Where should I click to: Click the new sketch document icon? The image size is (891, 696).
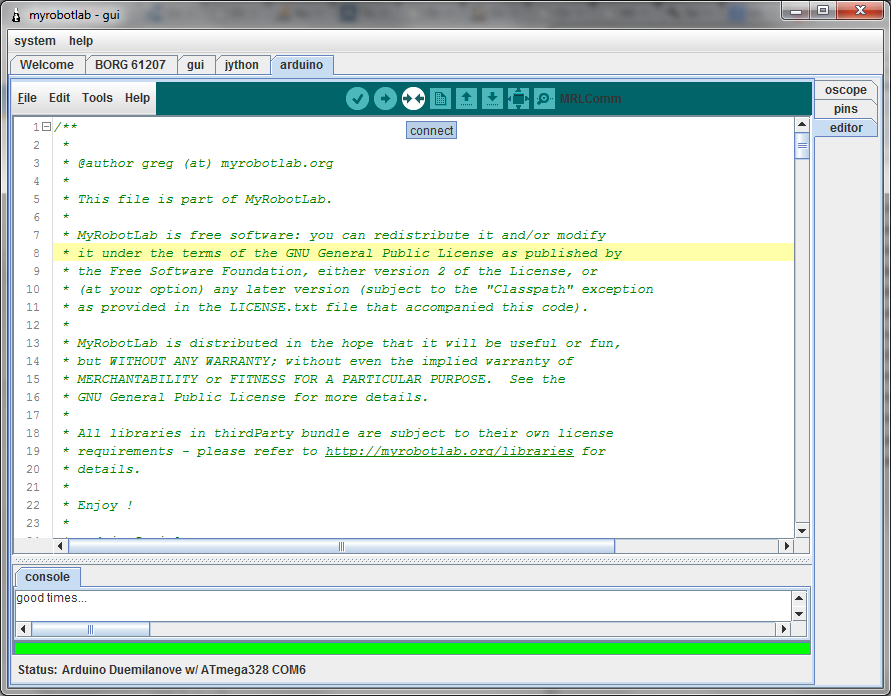click(x=440, y=99)
